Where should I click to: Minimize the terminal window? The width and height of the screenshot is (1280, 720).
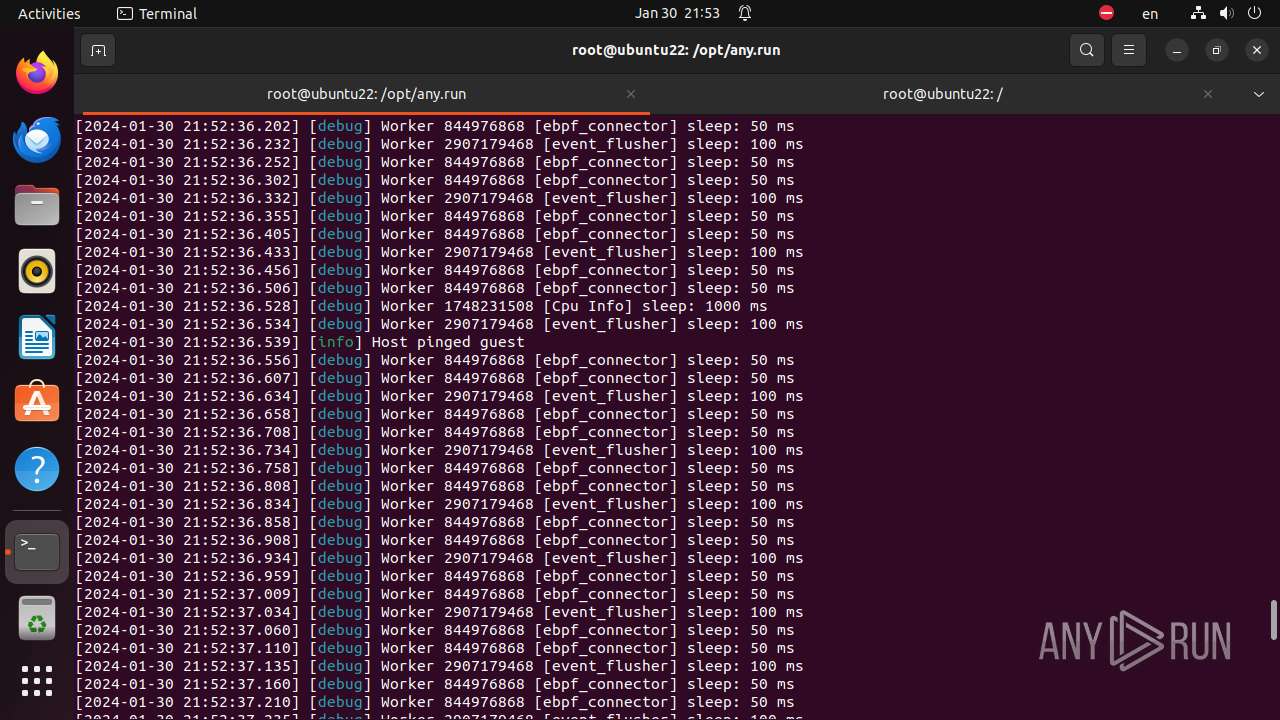tap(1177, 50)
